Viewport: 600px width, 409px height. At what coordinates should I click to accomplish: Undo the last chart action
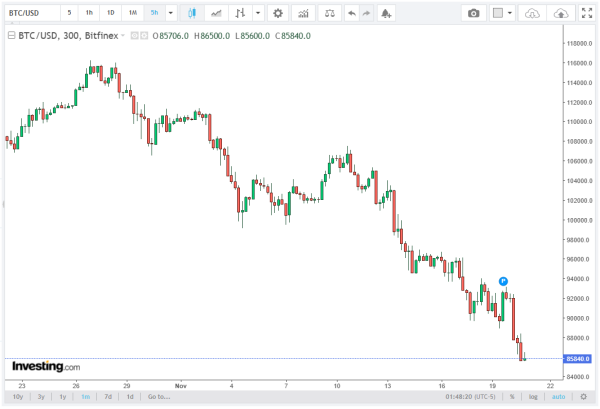click(351, 13)
